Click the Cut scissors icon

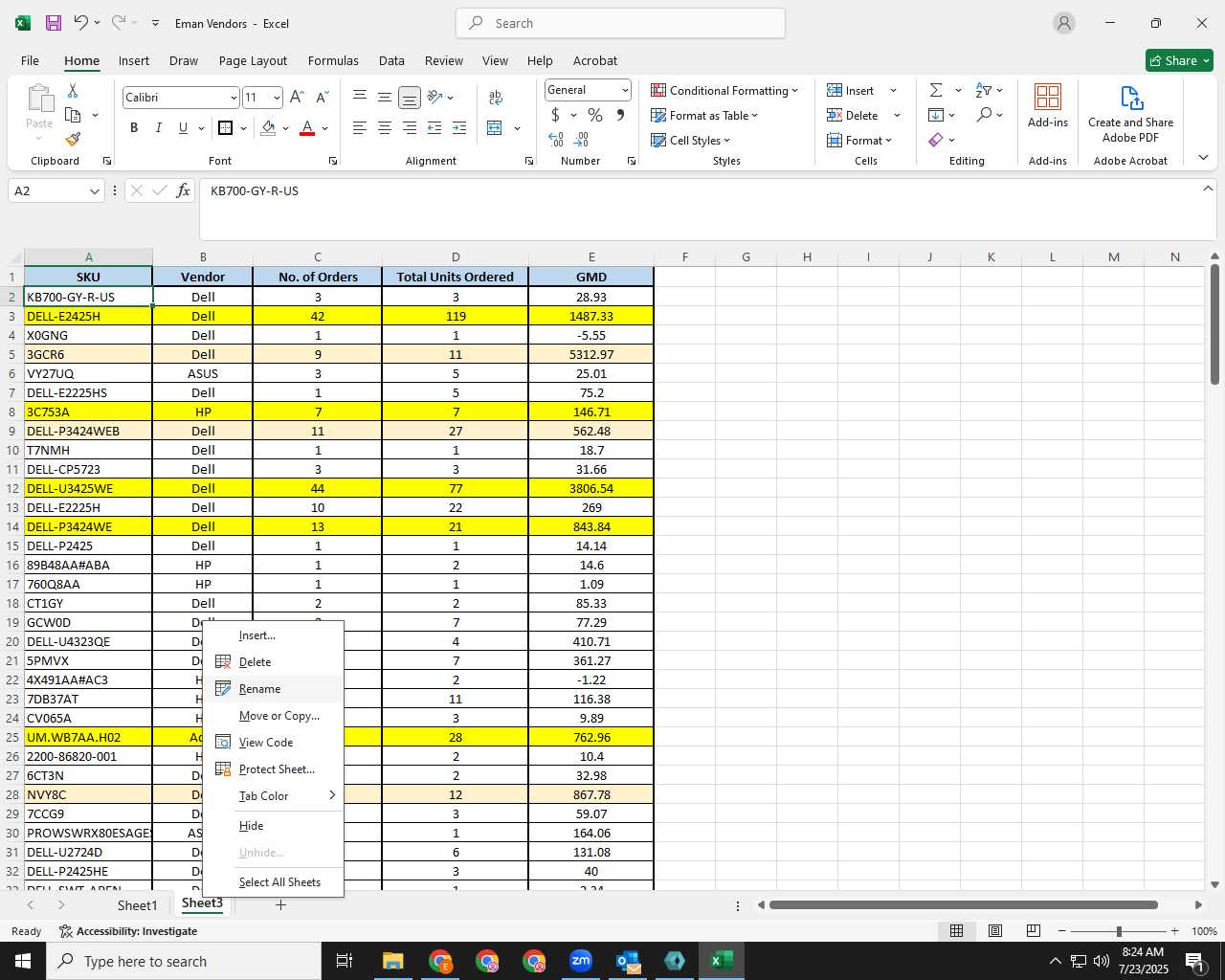[73, 90]
